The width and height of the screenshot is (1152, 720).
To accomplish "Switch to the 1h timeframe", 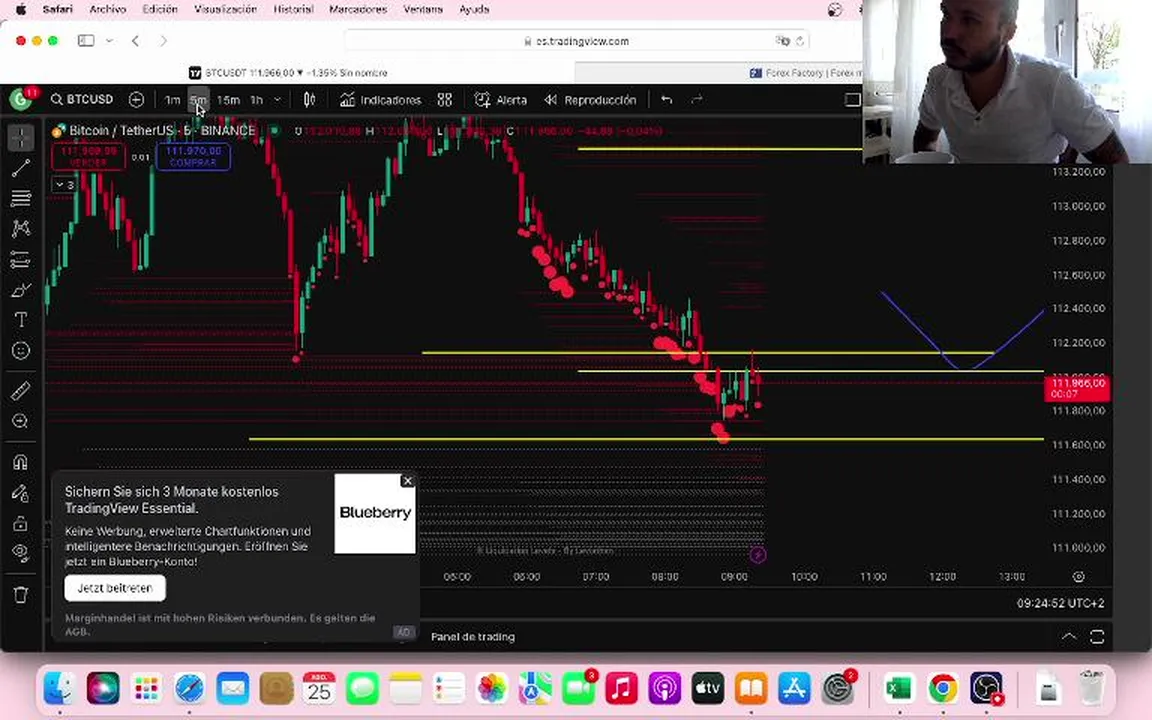I will tap(256, 100).
